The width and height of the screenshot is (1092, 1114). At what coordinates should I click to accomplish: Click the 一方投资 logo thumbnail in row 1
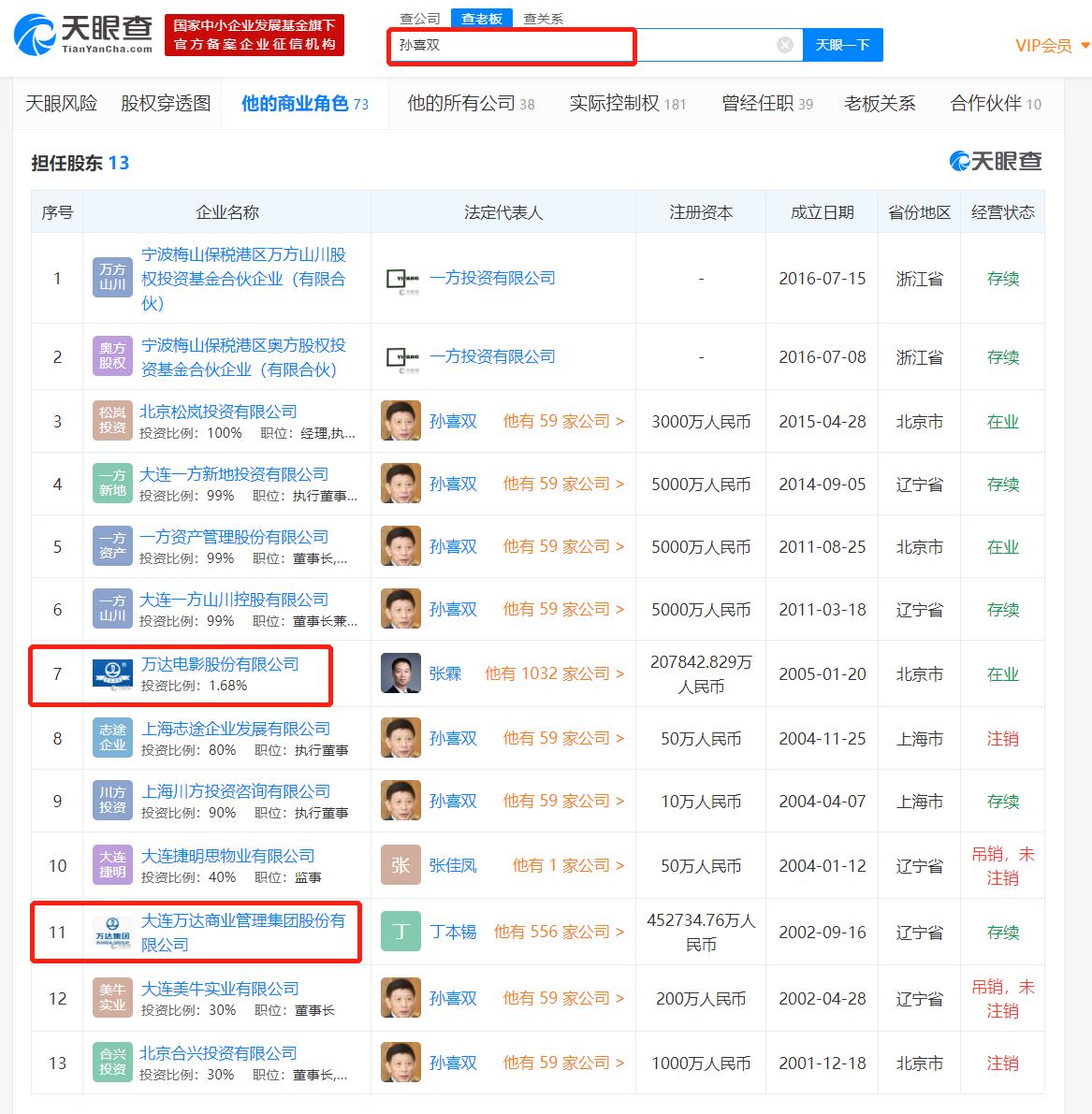pyautogui.click(x=397, y=278)
